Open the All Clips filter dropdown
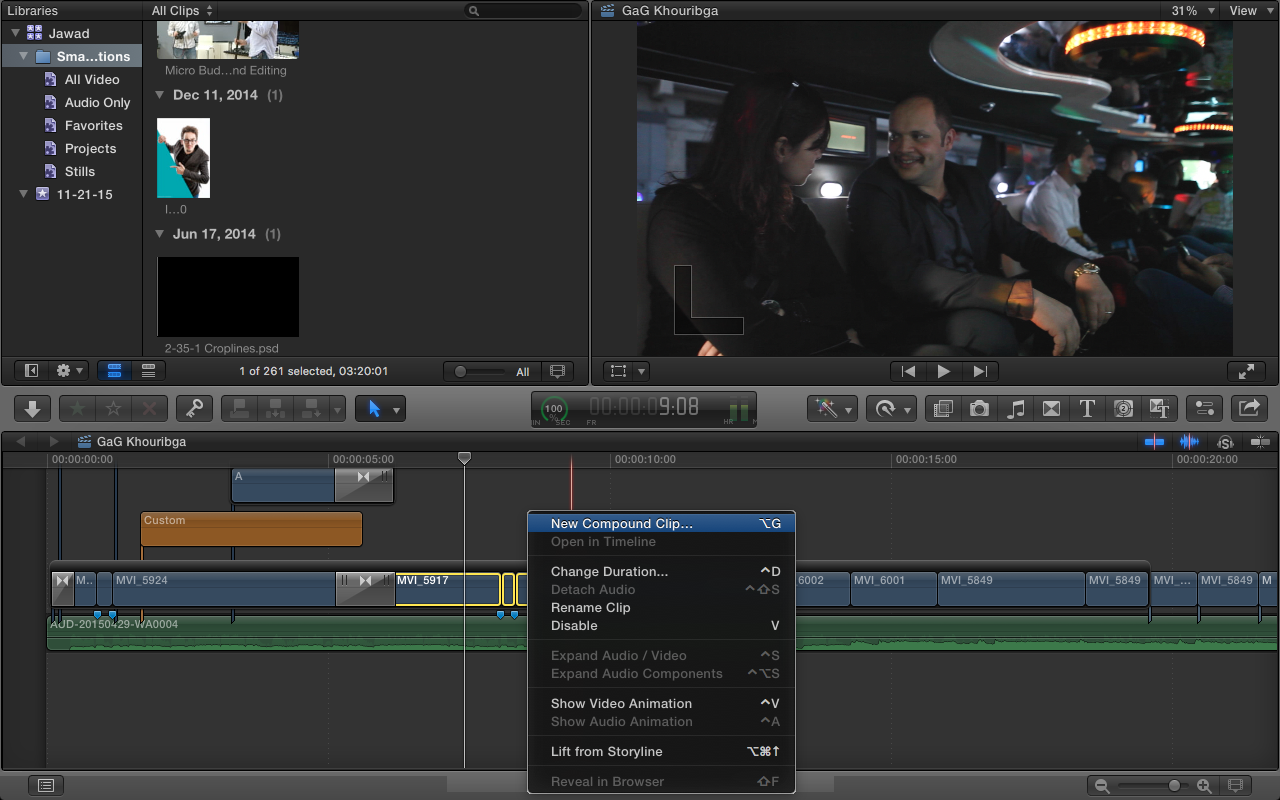This screenshot has width=1280, height=800. [x=182, y=11]
